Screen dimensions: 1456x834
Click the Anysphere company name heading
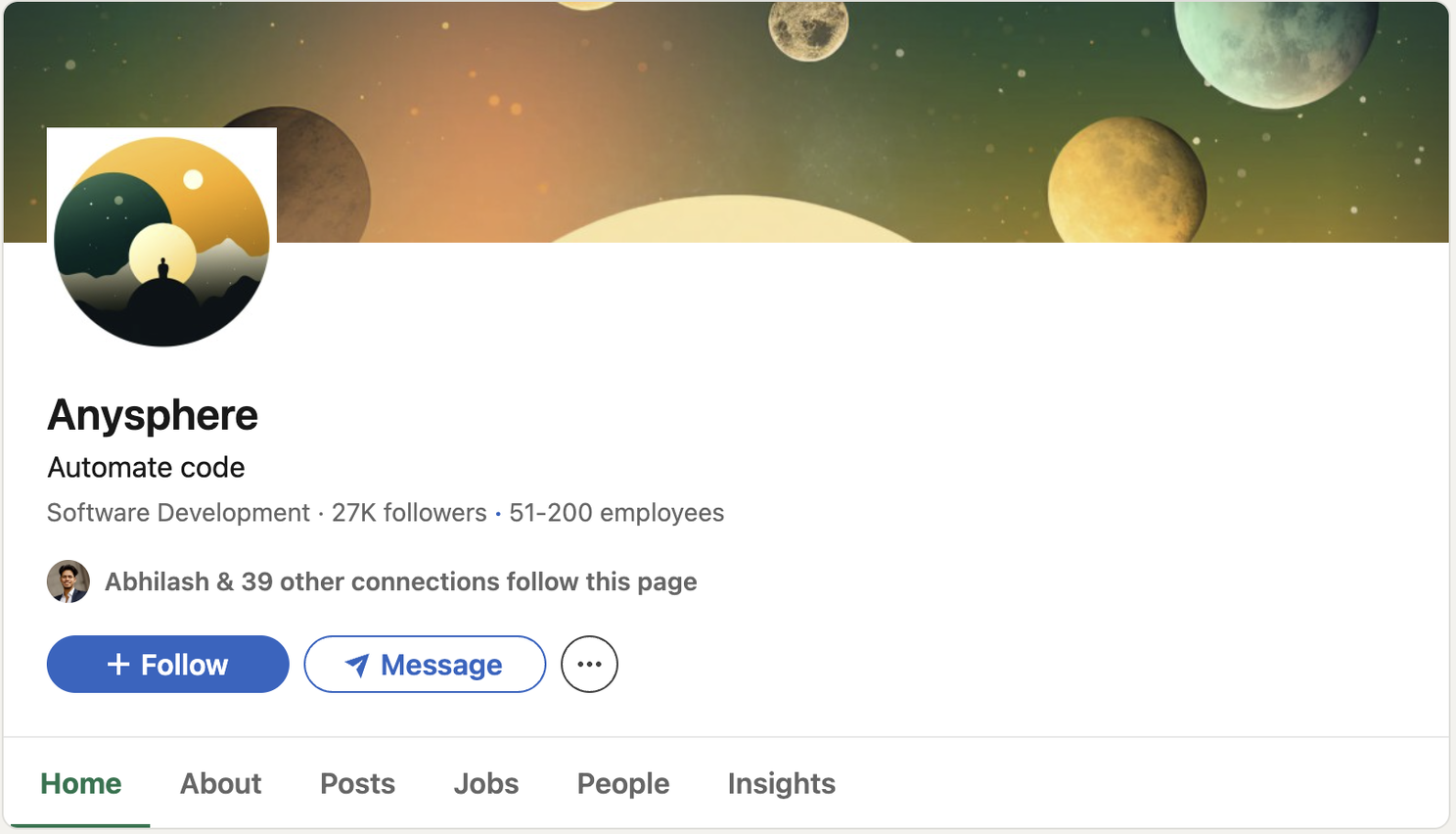153,415
